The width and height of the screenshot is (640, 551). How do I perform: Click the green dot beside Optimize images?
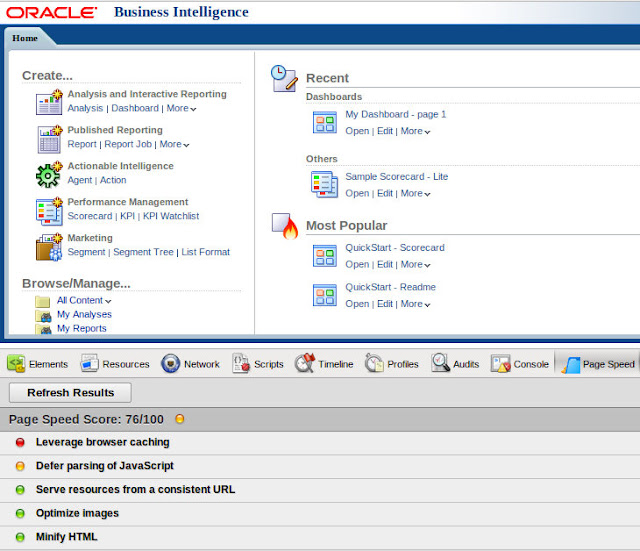[20, 513]
